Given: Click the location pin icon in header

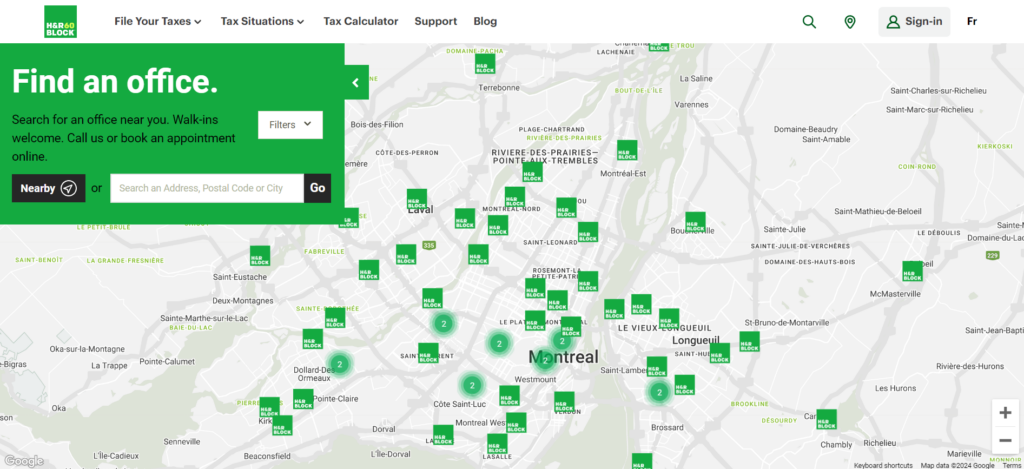Looking at the screenshot, I should point(850,21).
